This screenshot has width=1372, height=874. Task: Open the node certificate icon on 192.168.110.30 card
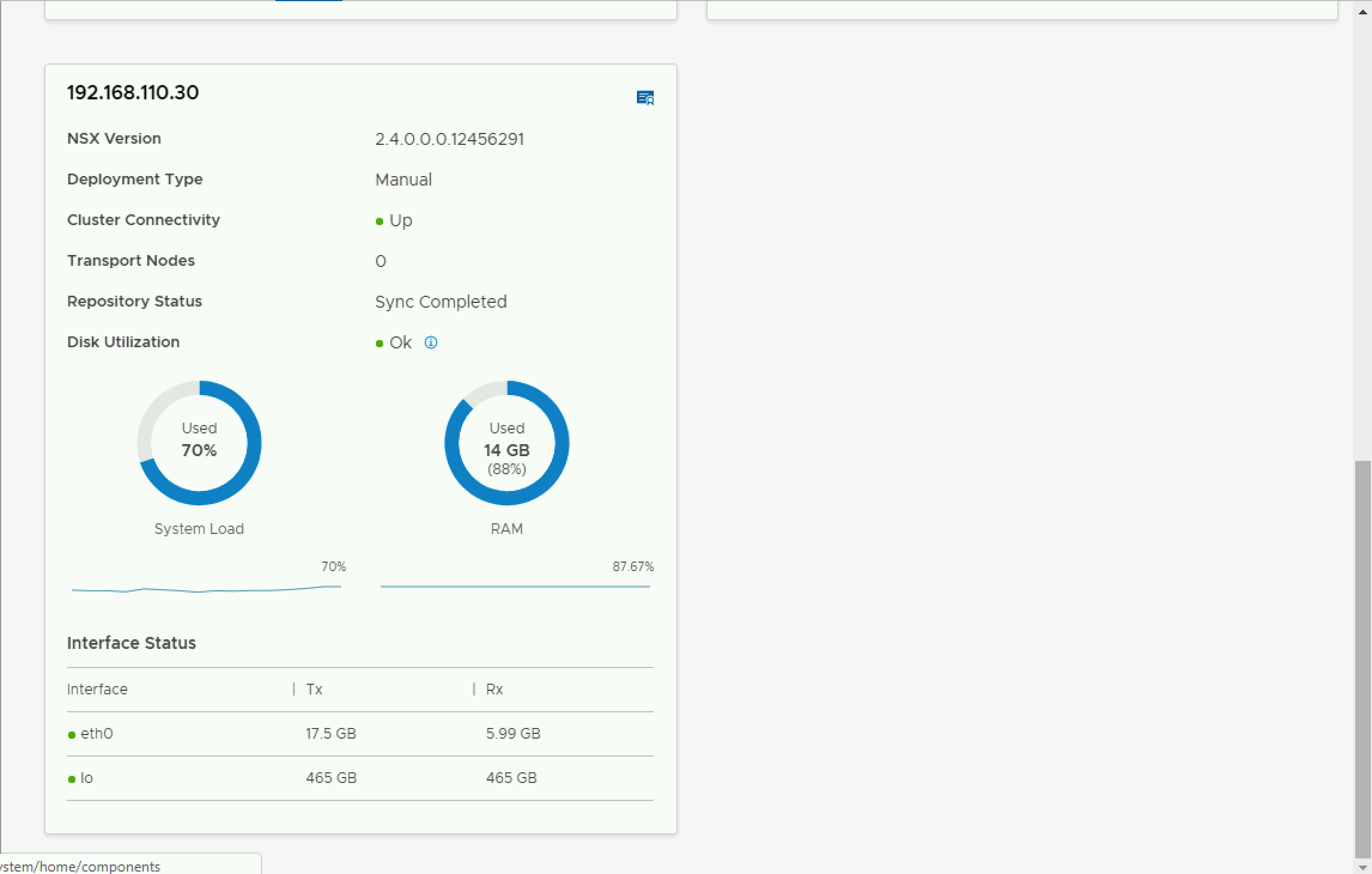645,98
